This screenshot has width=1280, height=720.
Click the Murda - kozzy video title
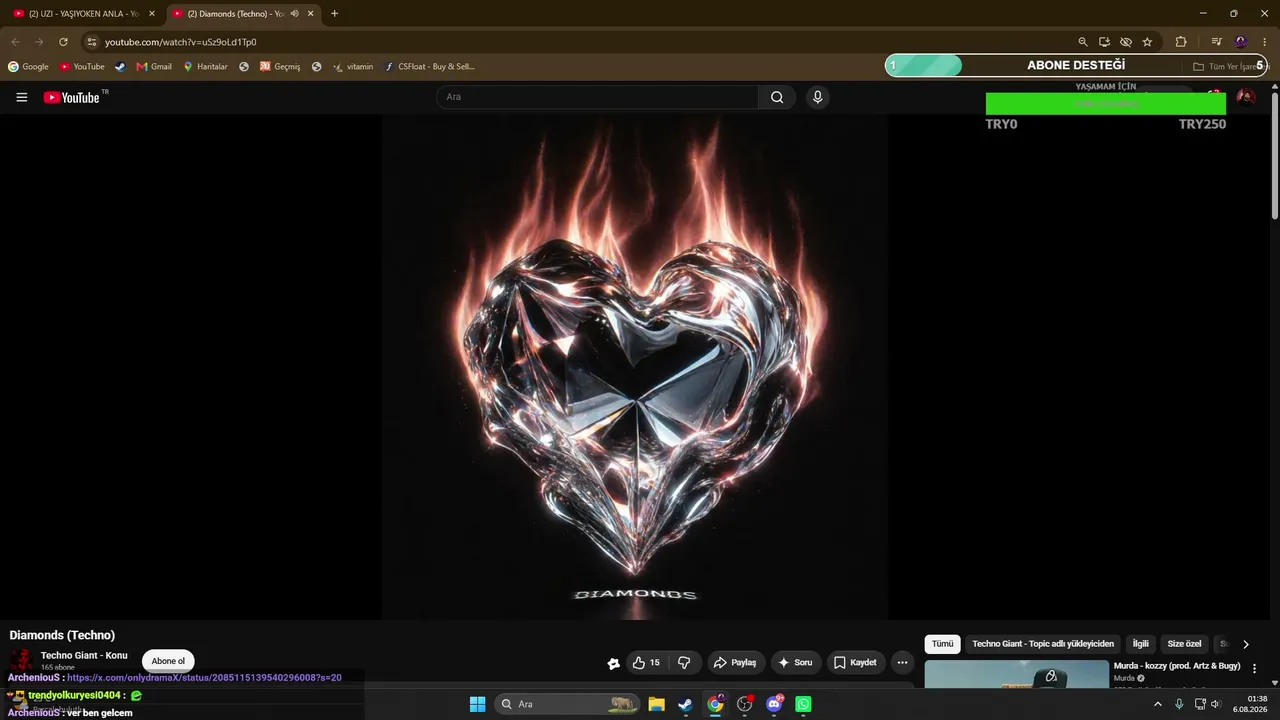tap(1177, 666)
